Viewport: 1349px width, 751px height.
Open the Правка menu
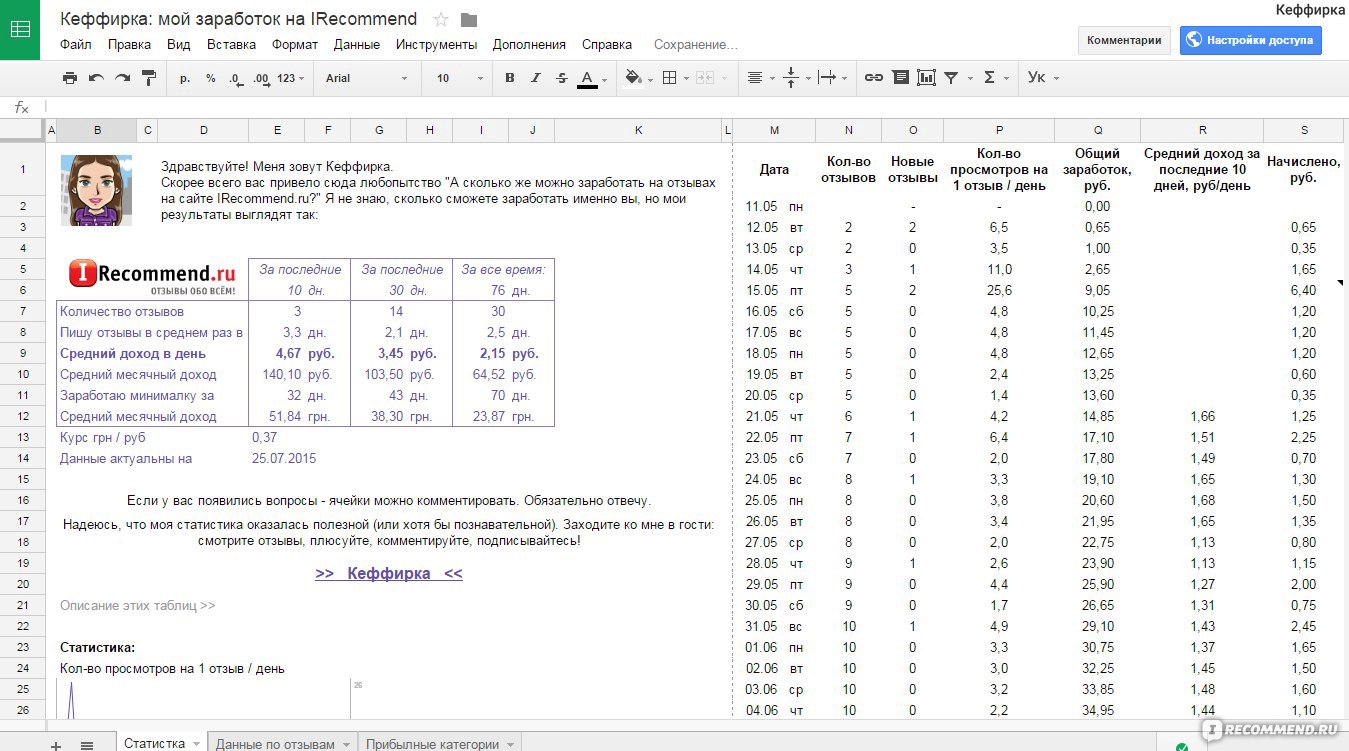129,44
